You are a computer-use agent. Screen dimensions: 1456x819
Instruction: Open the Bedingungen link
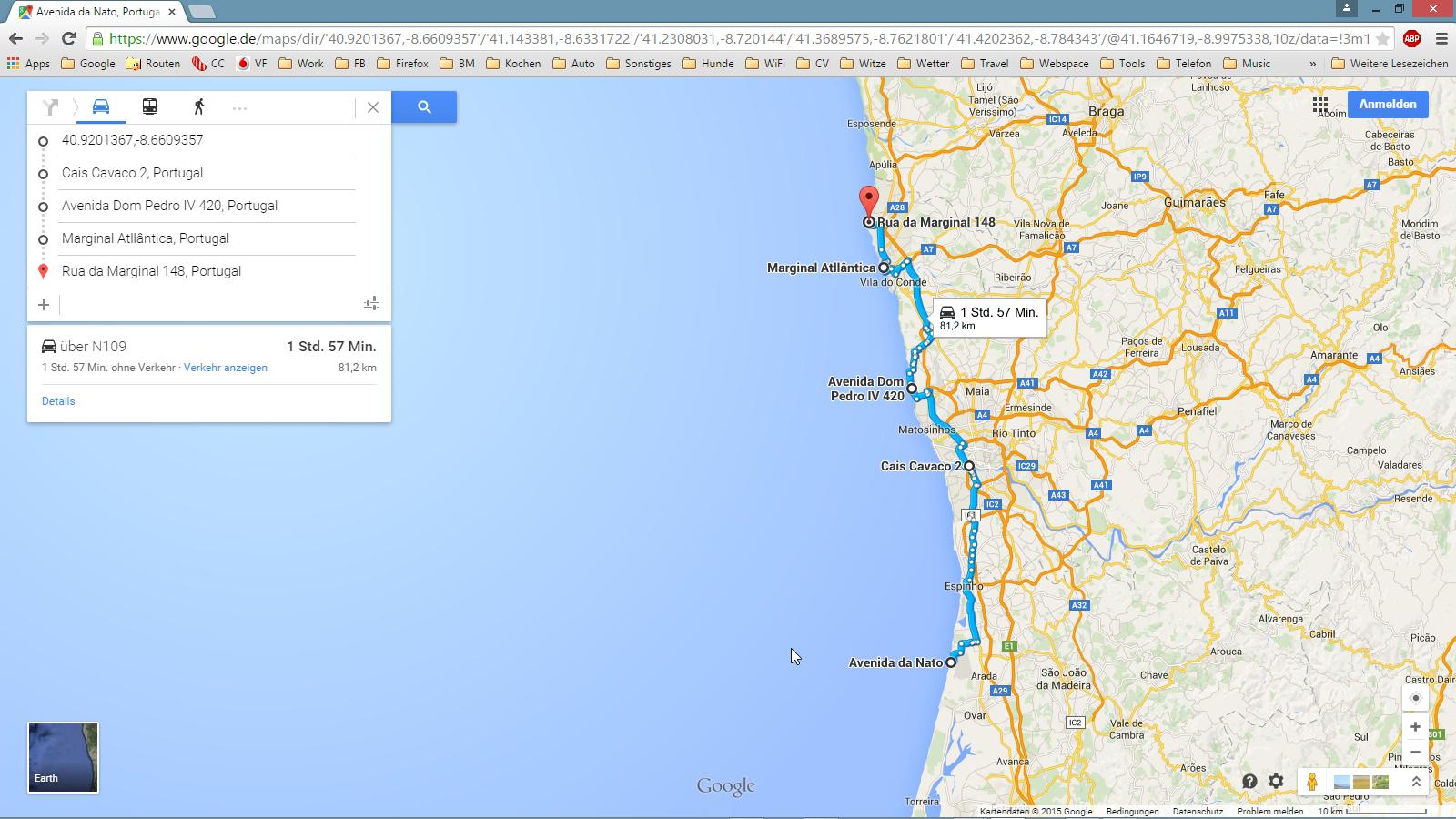point(1132,812)
